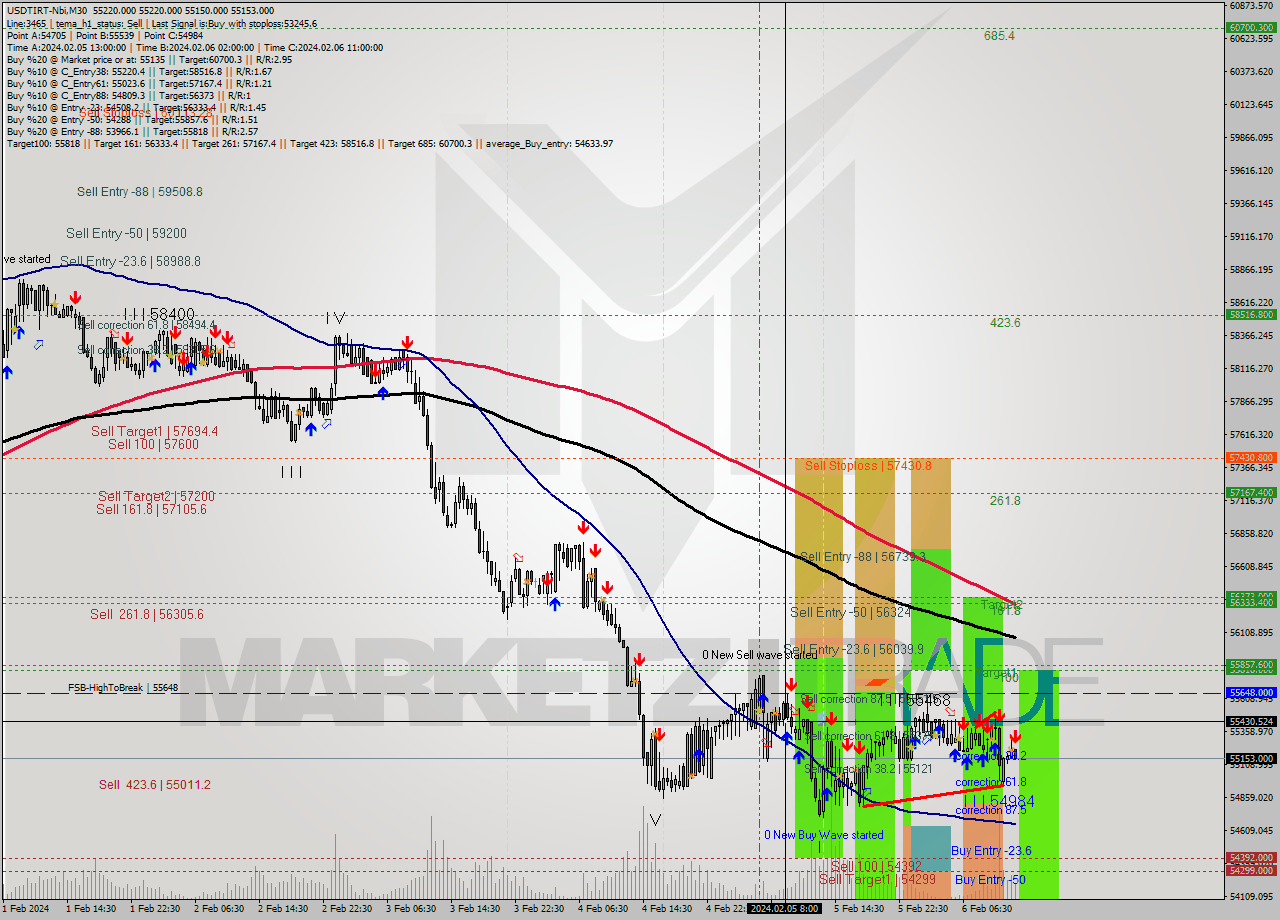1280x920 pixels.
Task: Select the '0 New Sell wave started' annotation
Action: (x=759, y=655)
